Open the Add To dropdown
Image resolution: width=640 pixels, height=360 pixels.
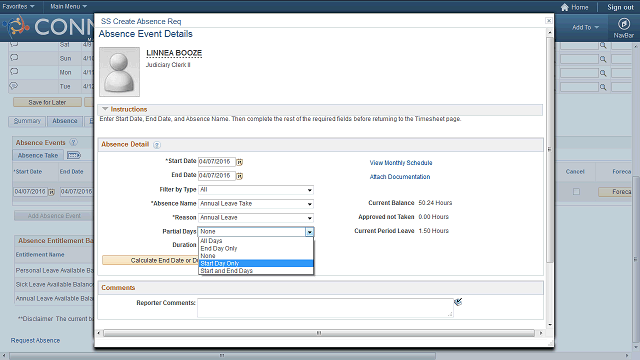(x=585, y=27)
